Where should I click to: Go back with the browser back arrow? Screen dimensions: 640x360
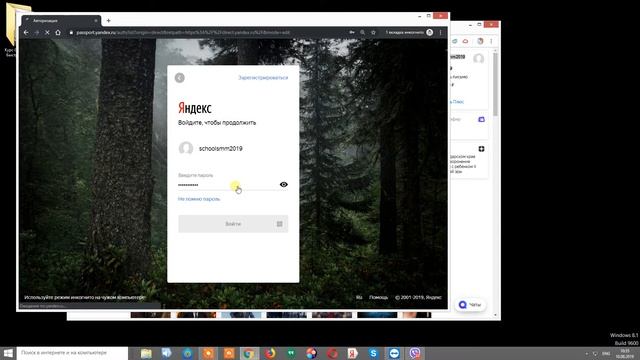click(26, 32)
